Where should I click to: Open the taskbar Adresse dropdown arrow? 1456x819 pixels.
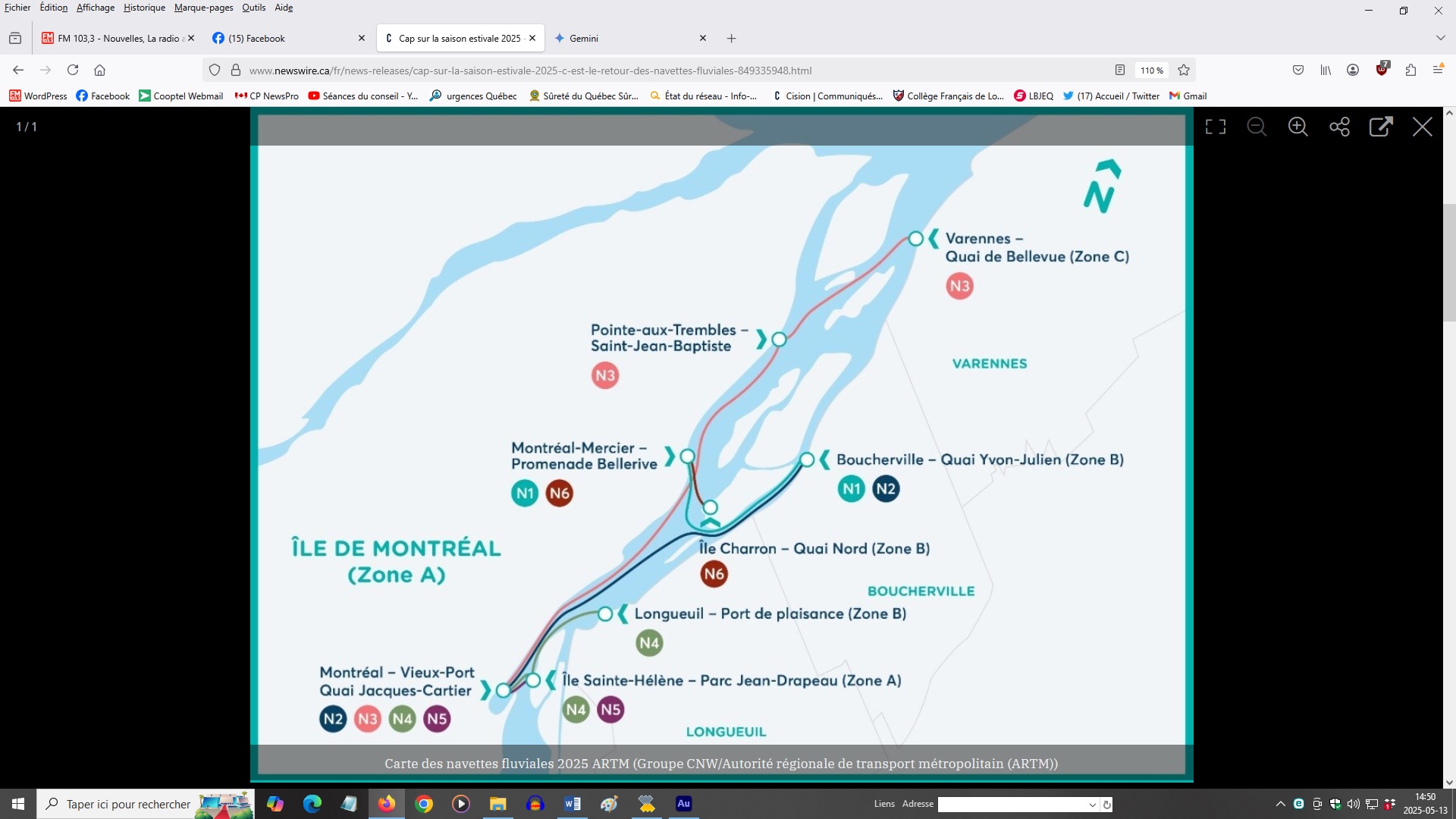[1092, 805]
